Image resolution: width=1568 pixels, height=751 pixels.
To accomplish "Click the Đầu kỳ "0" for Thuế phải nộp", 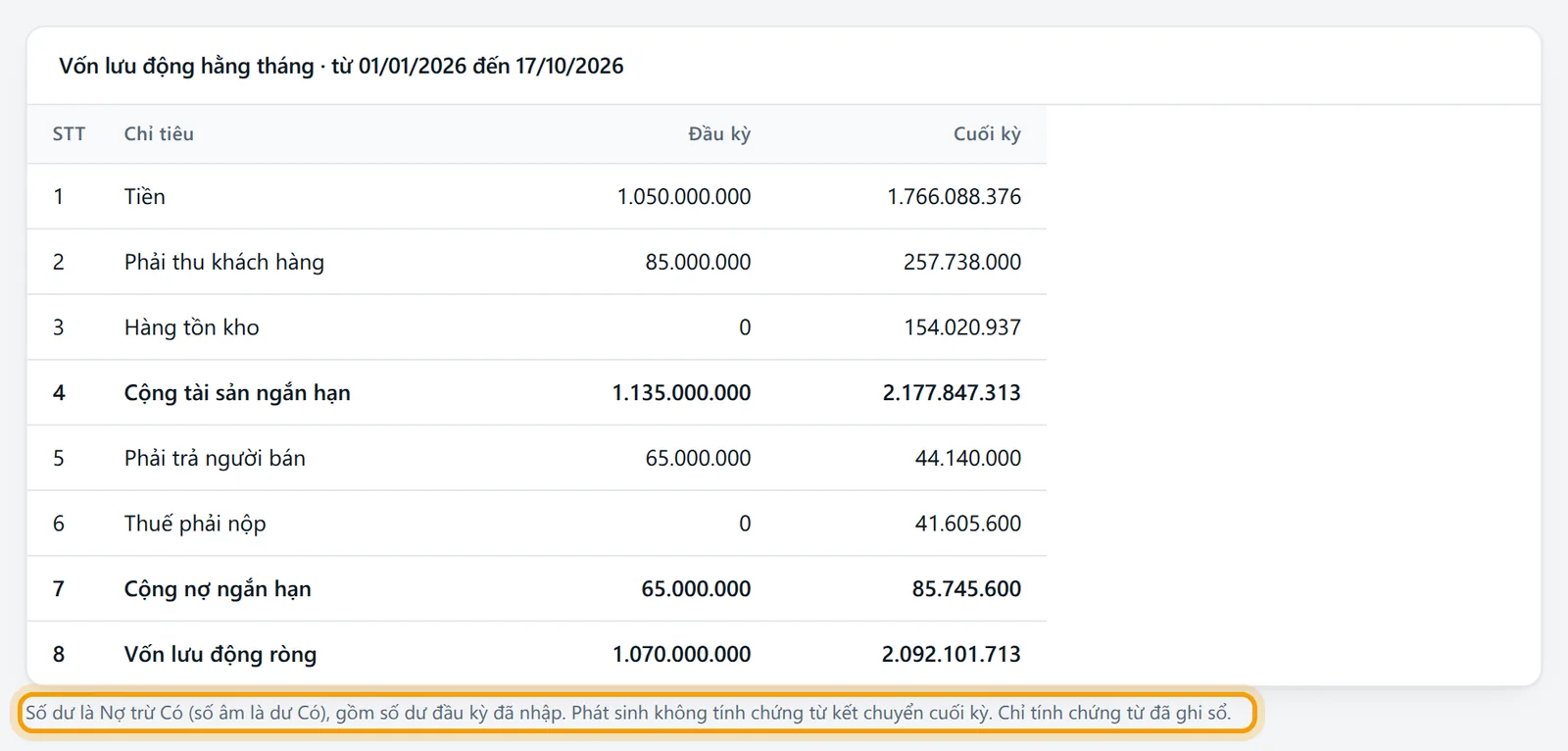I will click(x=745, y=525).
